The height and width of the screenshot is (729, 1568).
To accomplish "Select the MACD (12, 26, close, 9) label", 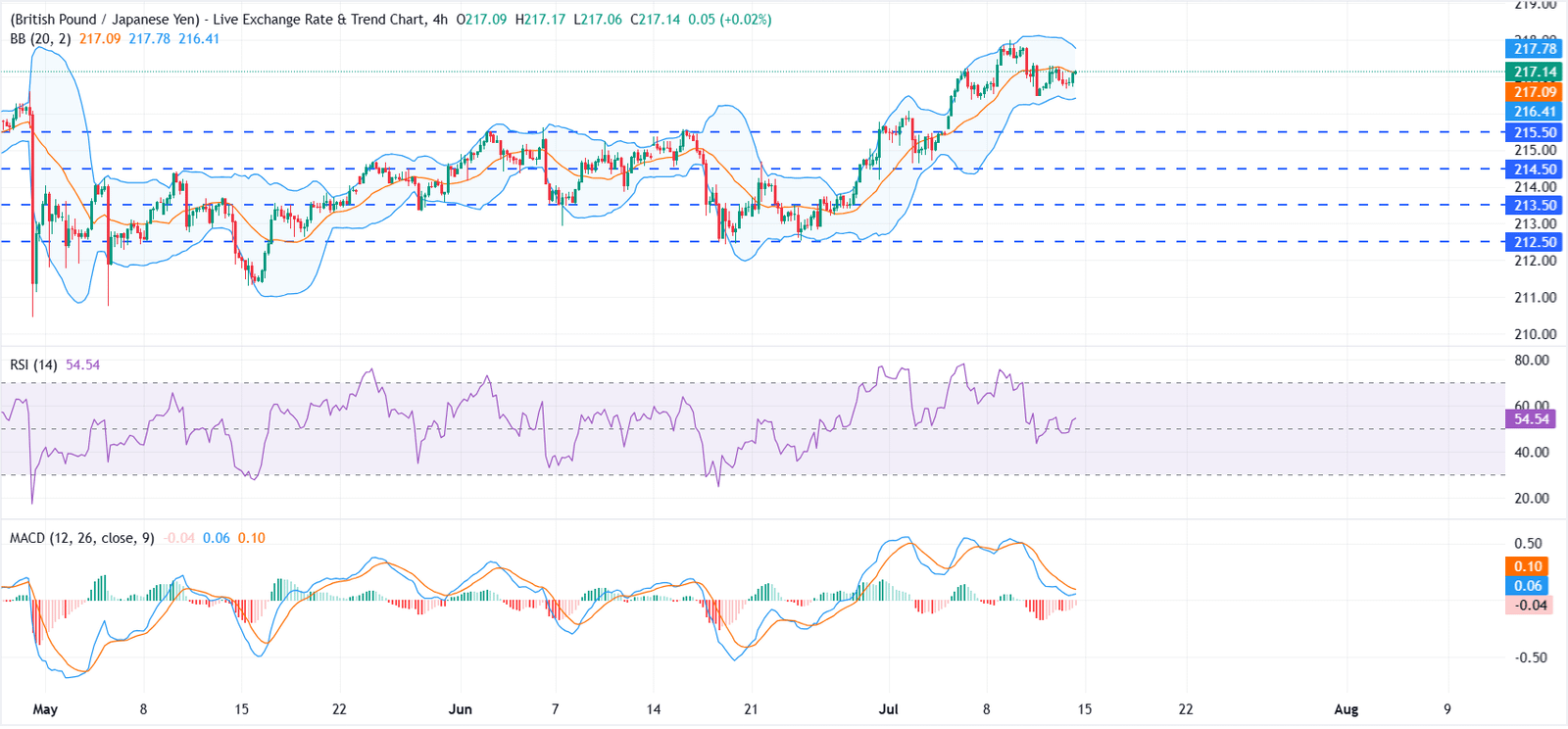I will 82,538.
